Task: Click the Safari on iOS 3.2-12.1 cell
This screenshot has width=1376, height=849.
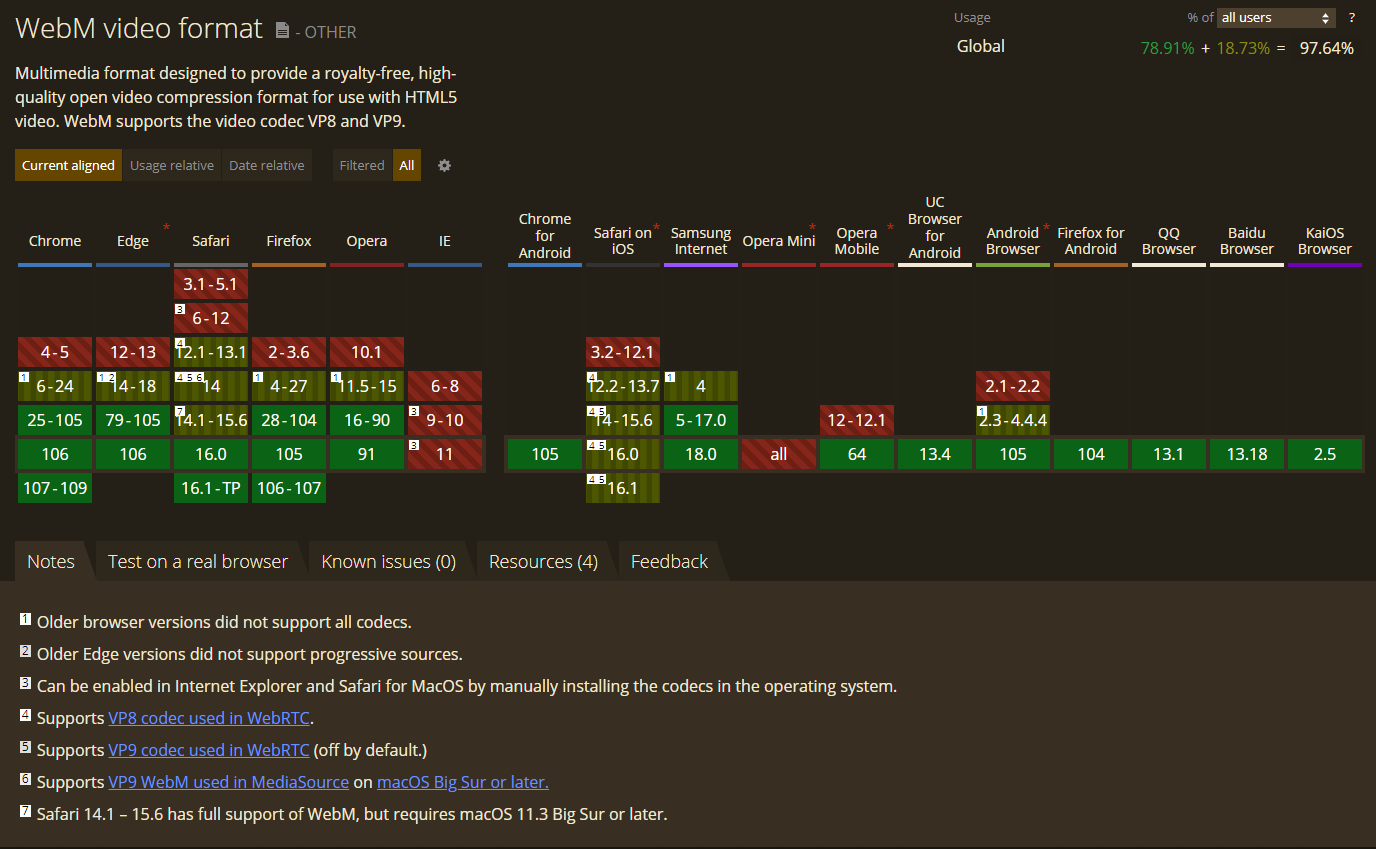Action: point(623,352)
